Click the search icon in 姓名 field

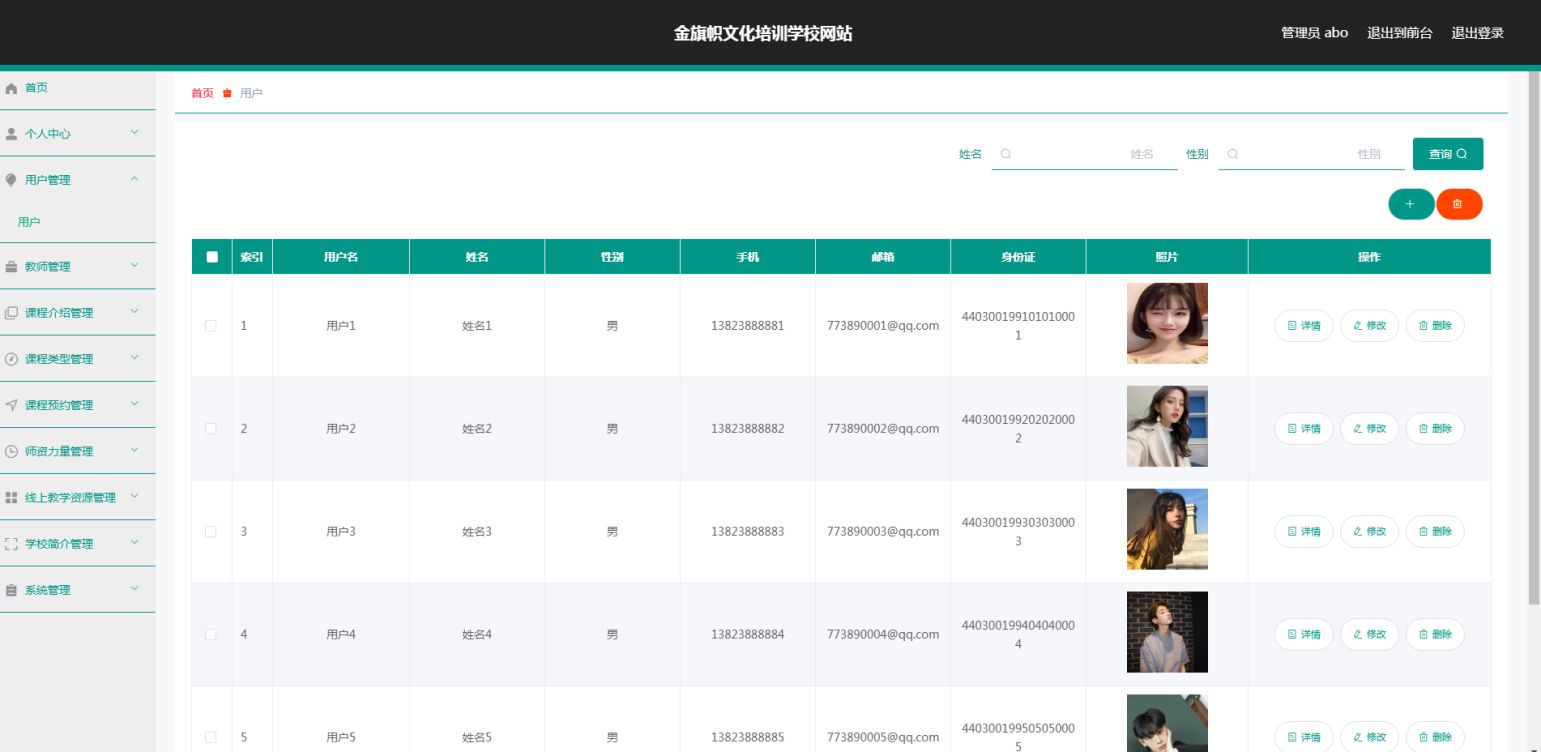[1006, 154]
